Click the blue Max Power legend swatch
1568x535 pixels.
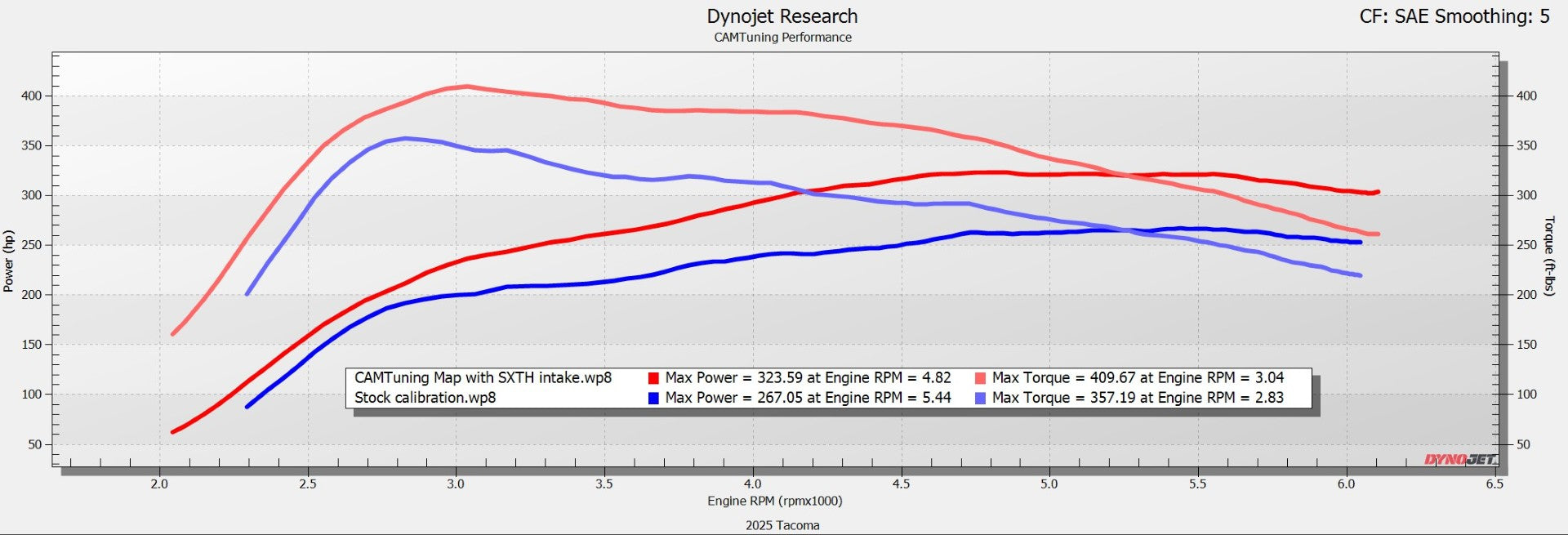point(653,399)
